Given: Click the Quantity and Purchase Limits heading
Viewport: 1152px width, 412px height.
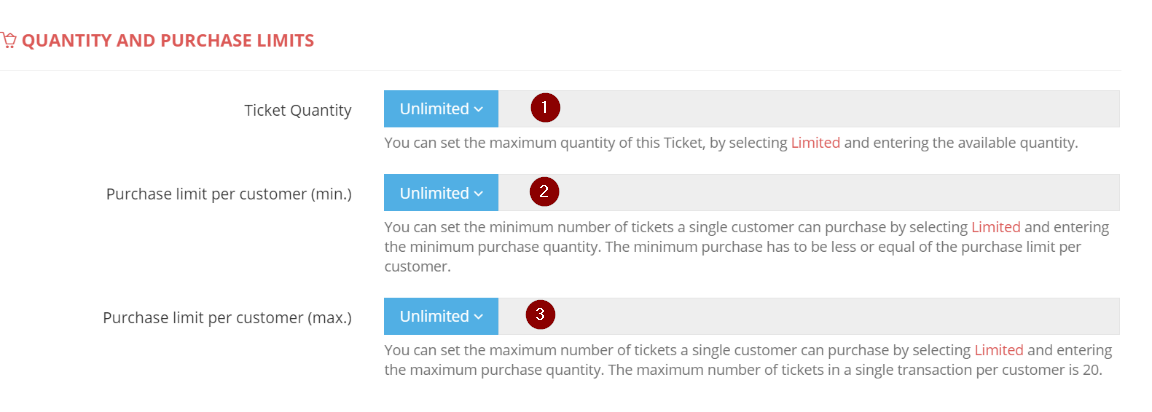Looking at the screenshot, I should point(168,41).
